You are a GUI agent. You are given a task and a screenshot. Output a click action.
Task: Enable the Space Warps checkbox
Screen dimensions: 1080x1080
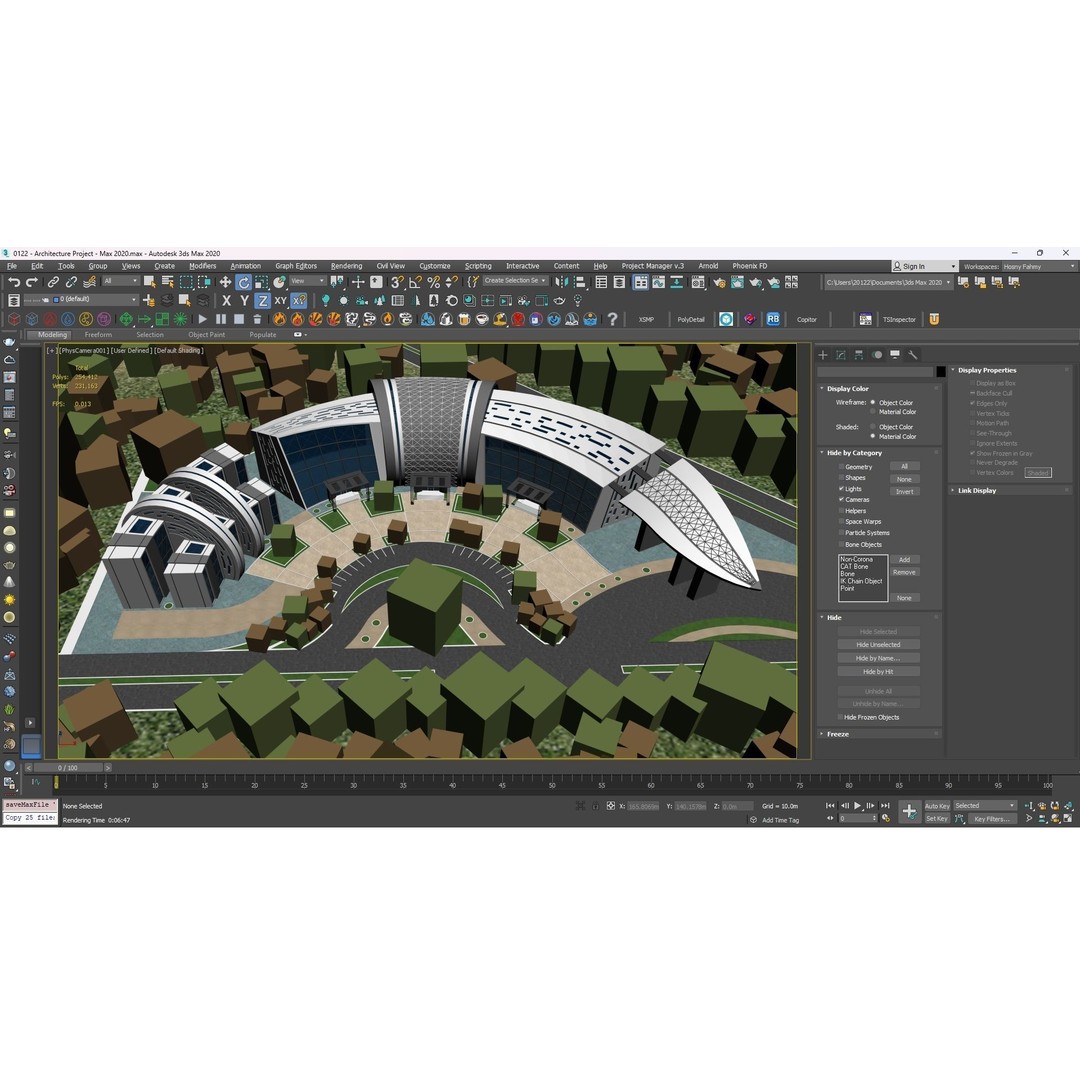tap(841, 521)
